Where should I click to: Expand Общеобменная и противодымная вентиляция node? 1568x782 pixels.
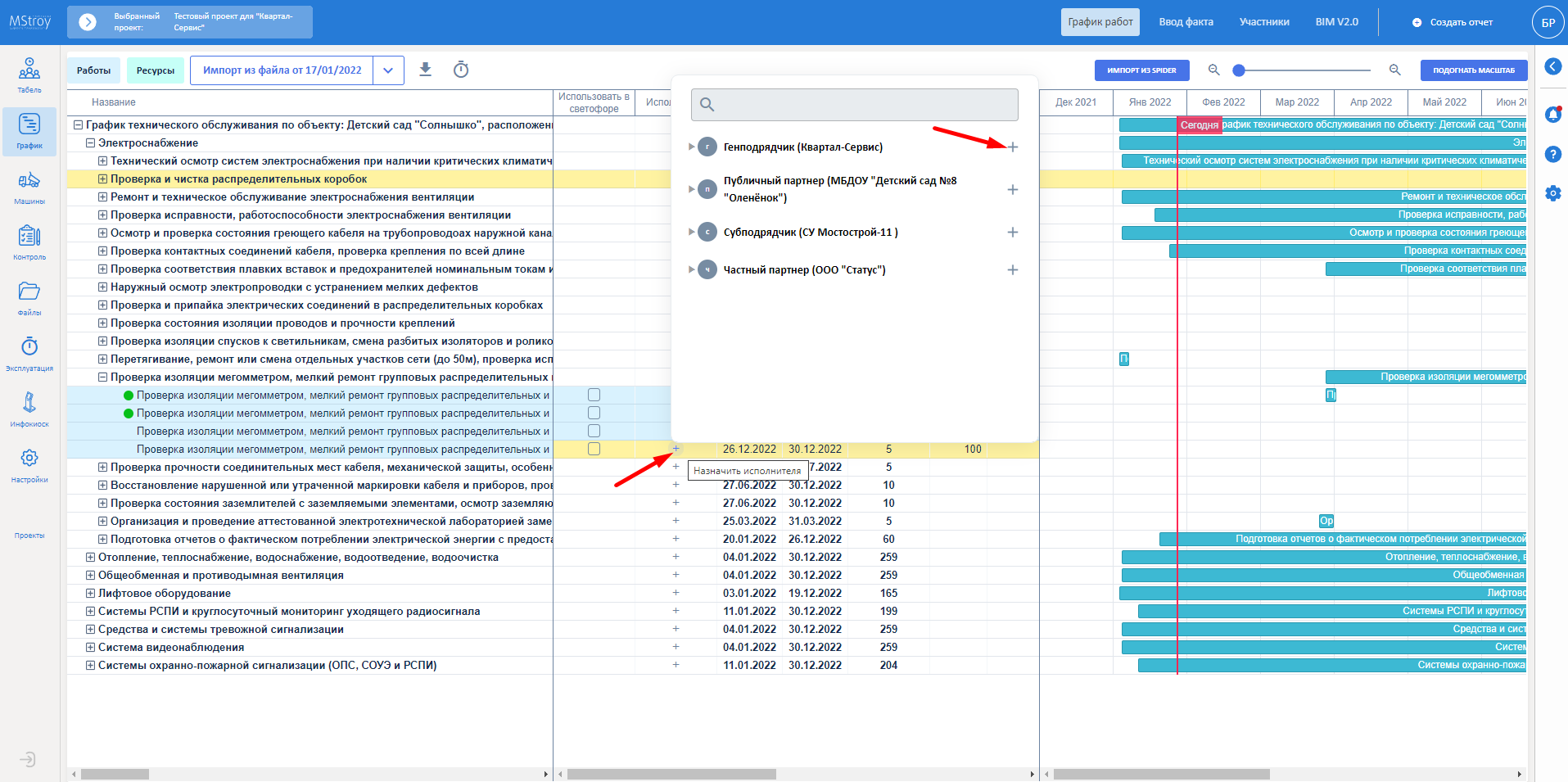pos(91,576)
